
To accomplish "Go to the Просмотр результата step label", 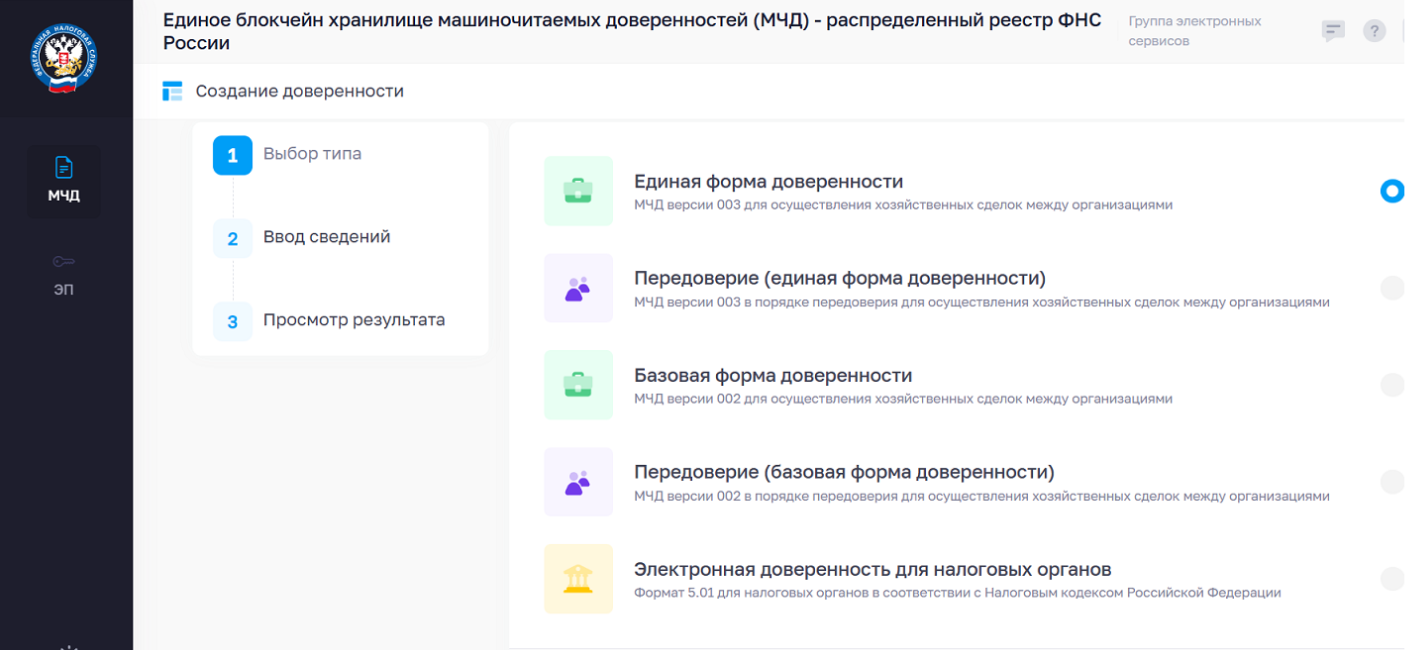I will (354, 320).
